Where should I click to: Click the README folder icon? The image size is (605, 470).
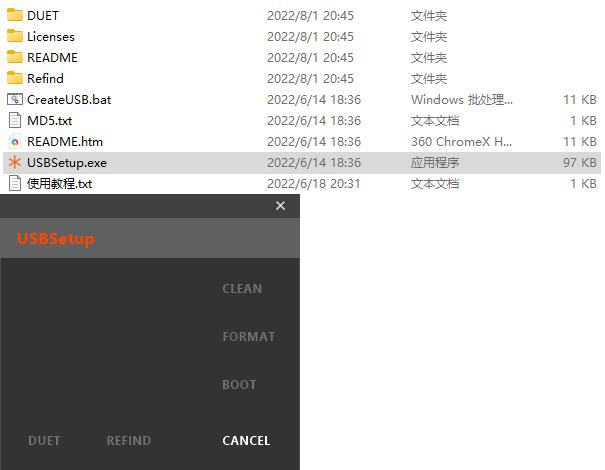(x=15, y=57)
